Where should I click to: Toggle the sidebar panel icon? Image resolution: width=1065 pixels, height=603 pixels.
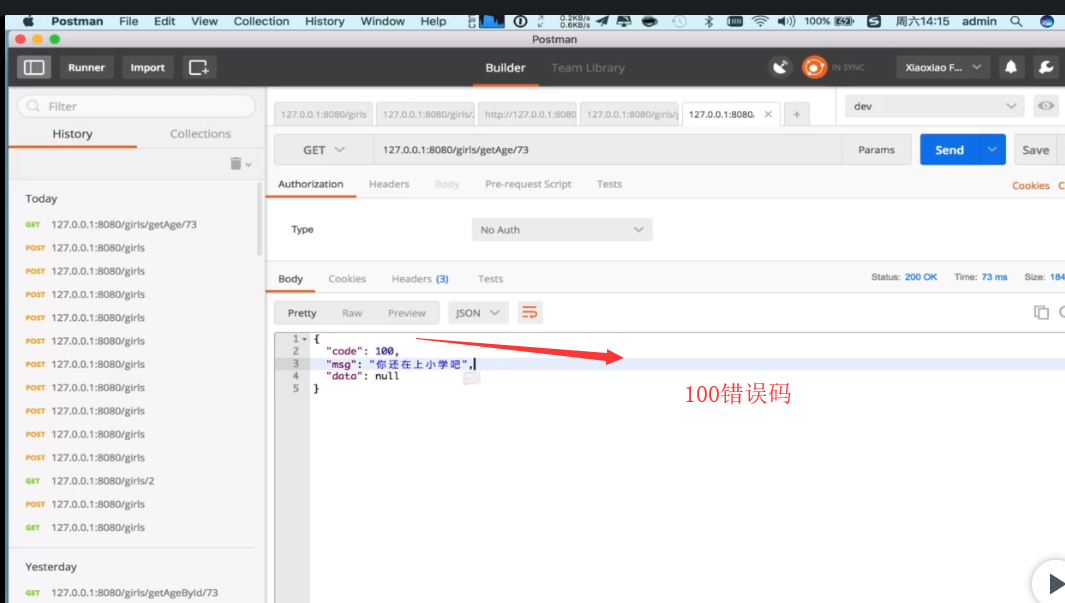tap(34, 67)
